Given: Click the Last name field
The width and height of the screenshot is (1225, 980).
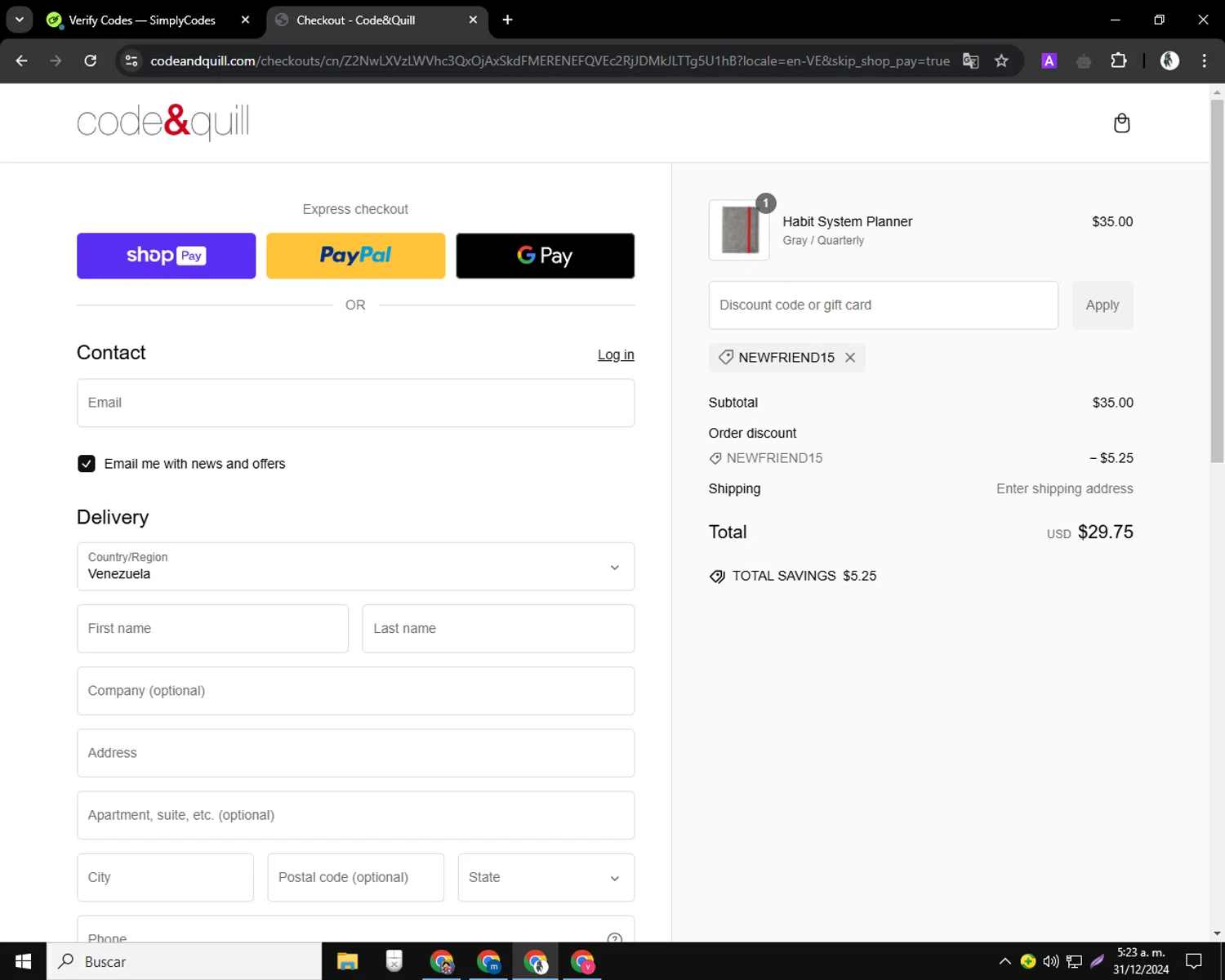Looking at the screenshot, I should click(498, 629).
